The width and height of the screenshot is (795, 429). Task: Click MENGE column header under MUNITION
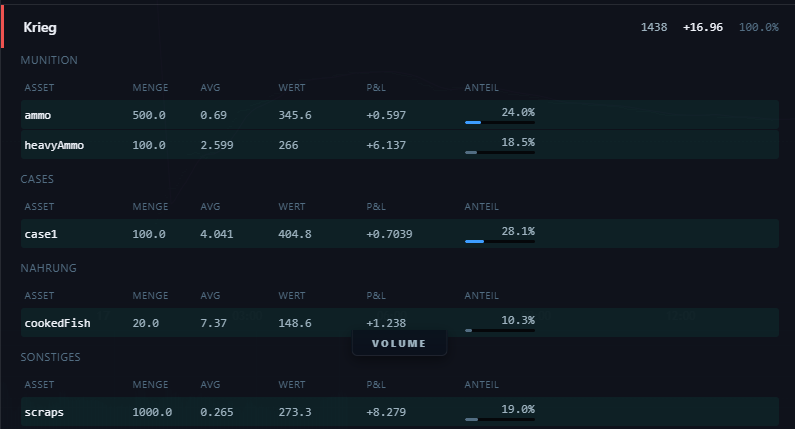(x=150, y=88)
